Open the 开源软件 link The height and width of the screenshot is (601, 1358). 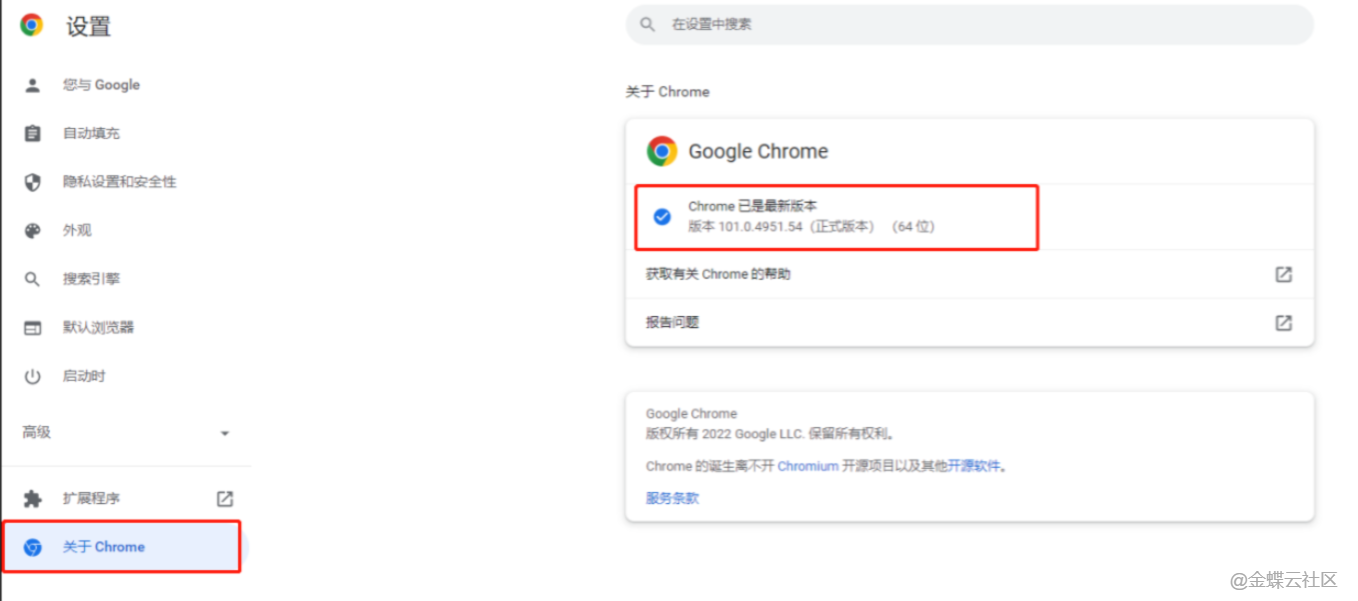pos(974,466)
